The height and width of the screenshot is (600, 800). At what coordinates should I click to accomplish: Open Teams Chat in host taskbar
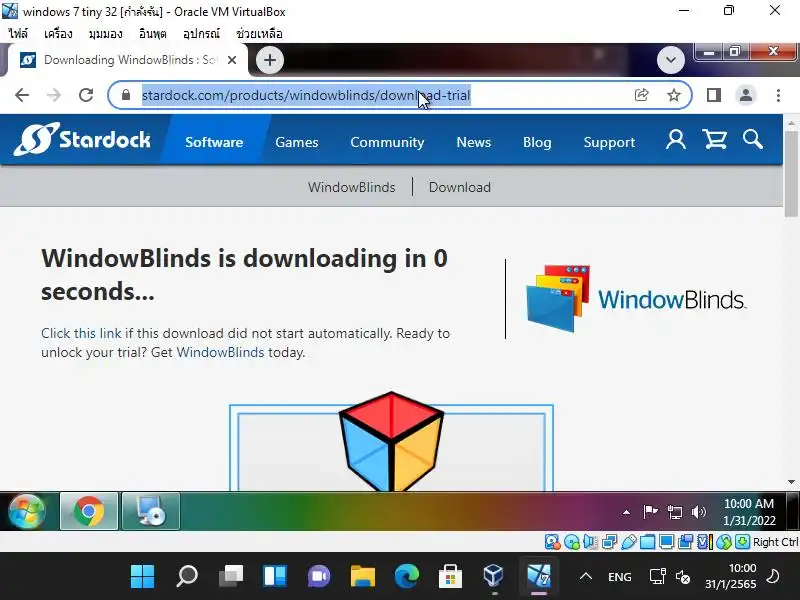[319, 577]
